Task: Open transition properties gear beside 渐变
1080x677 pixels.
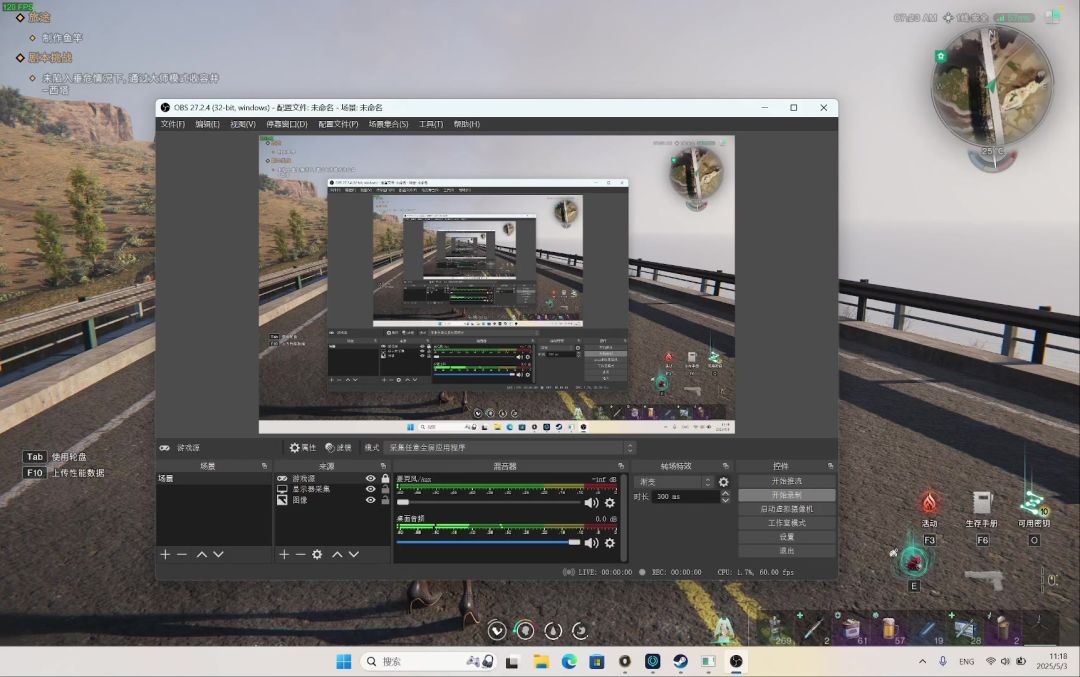Action: click(x=723, y=482)
